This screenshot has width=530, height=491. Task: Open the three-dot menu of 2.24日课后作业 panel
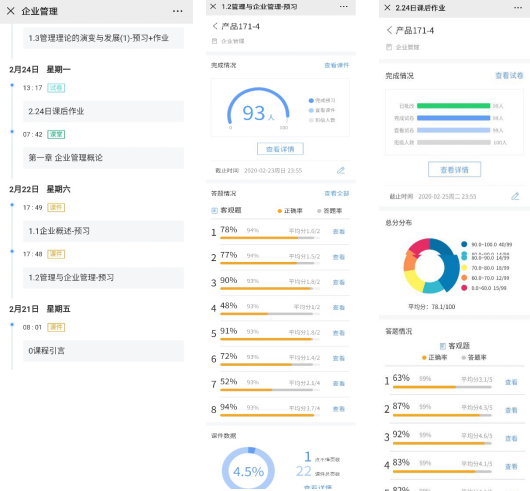(517, 8)
